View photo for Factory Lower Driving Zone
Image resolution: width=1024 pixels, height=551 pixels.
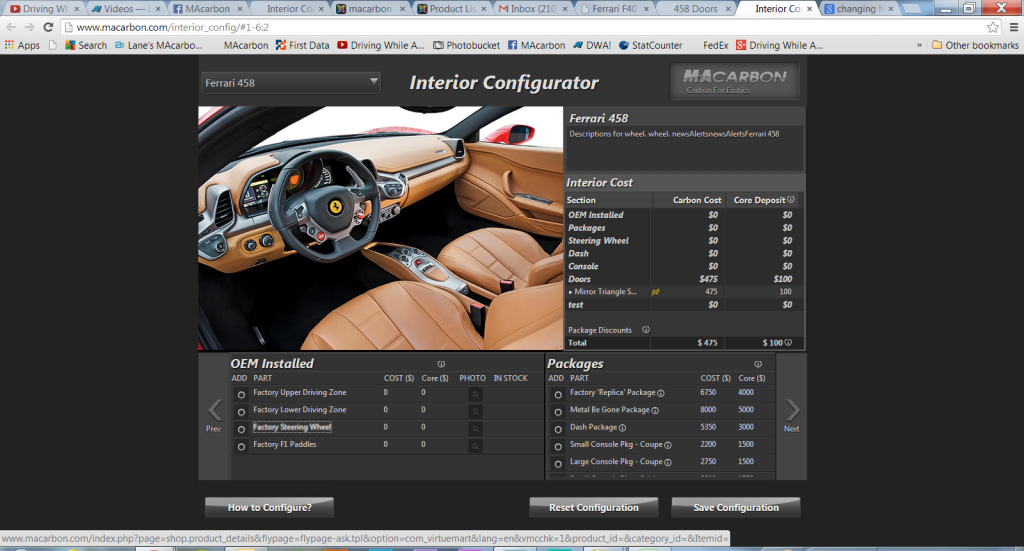click(x=475, y=411)
